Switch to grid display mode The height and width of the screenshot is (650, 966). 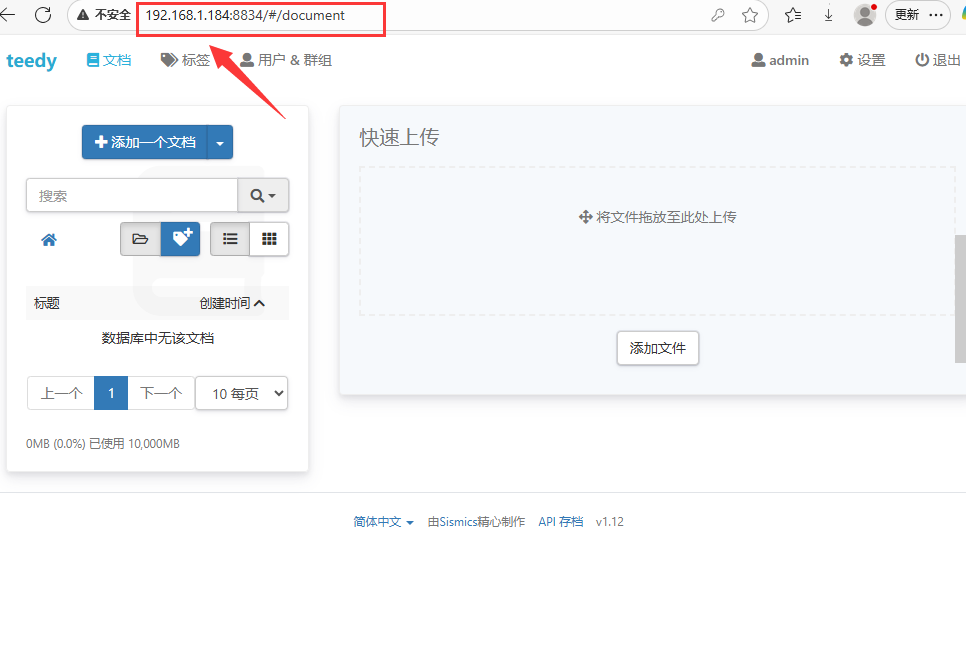pyautogui.click(x=269, y=239)
